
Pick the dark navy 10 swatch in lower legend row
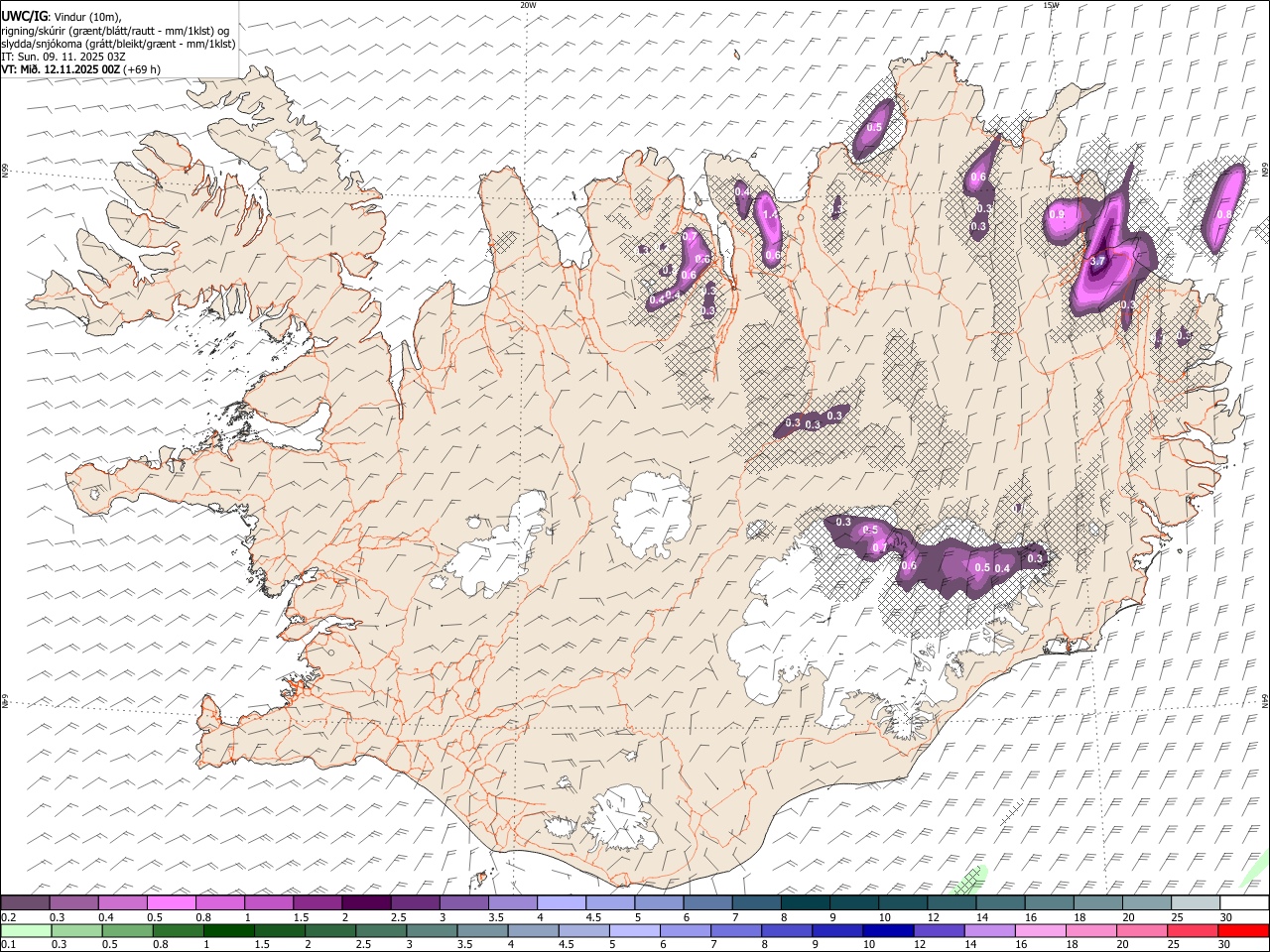coord(886,930)
